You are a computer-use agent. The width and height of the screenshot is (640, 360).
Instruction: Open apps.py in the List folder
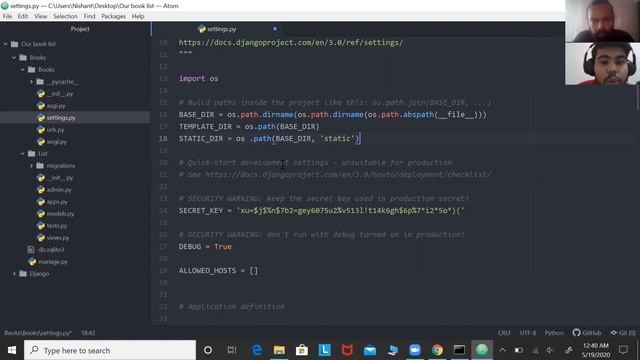click(57, 202)
